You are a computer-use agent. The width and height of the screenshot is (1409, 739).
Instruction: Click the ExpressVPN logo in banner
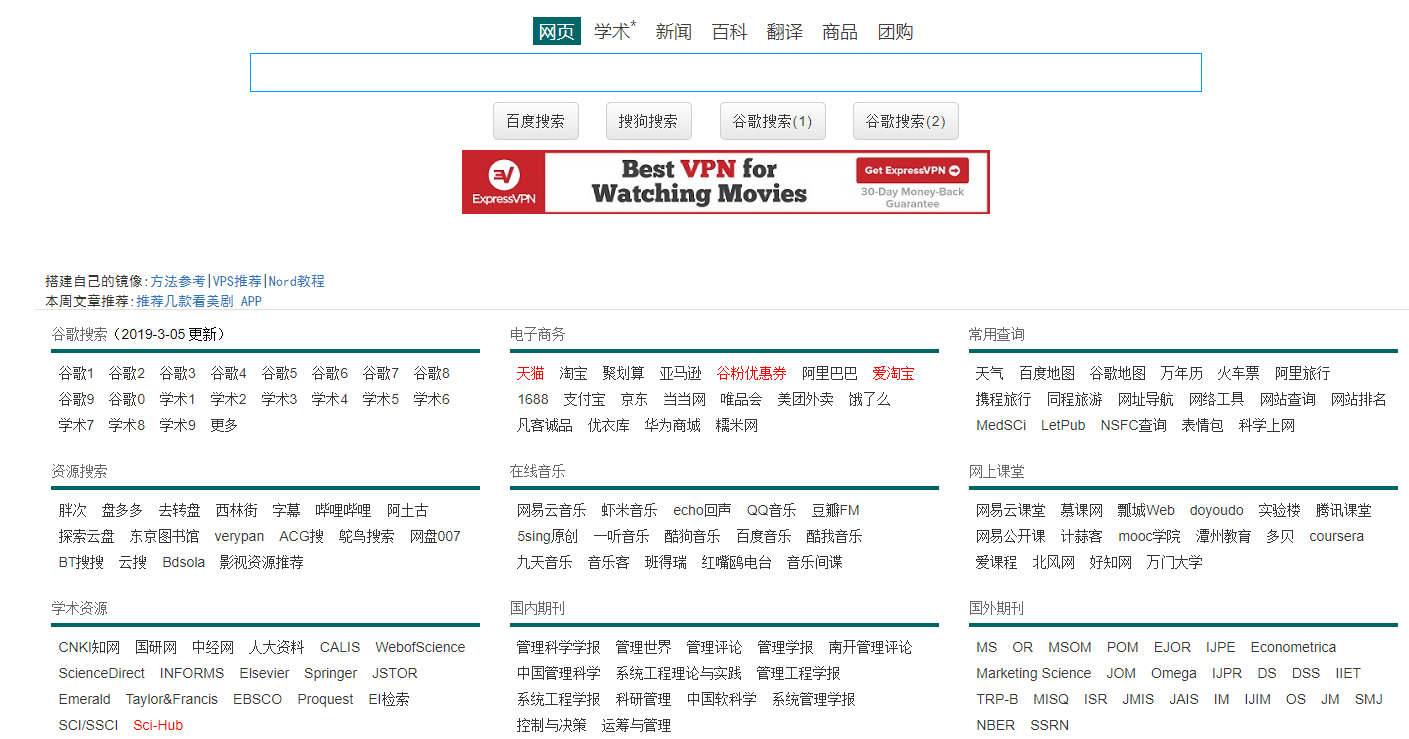pos(503,182)
